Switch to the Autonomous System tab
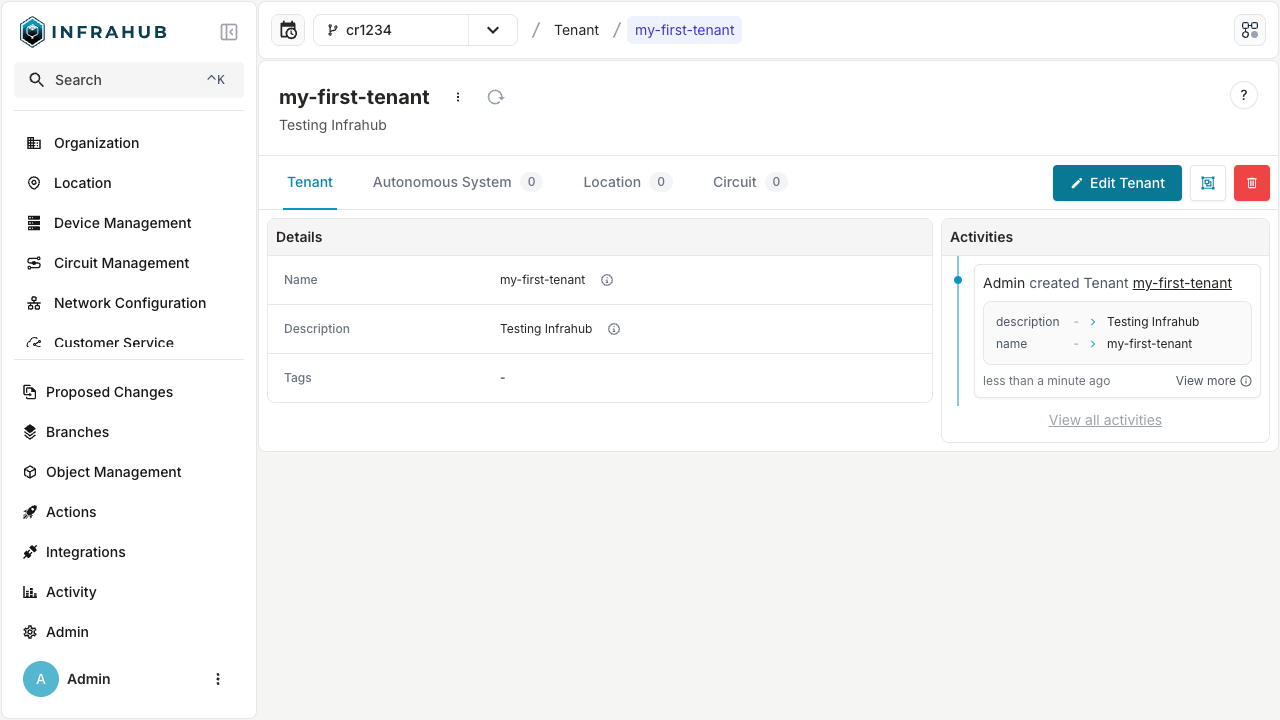1280x720 pixels. click(x=442, y=182)
